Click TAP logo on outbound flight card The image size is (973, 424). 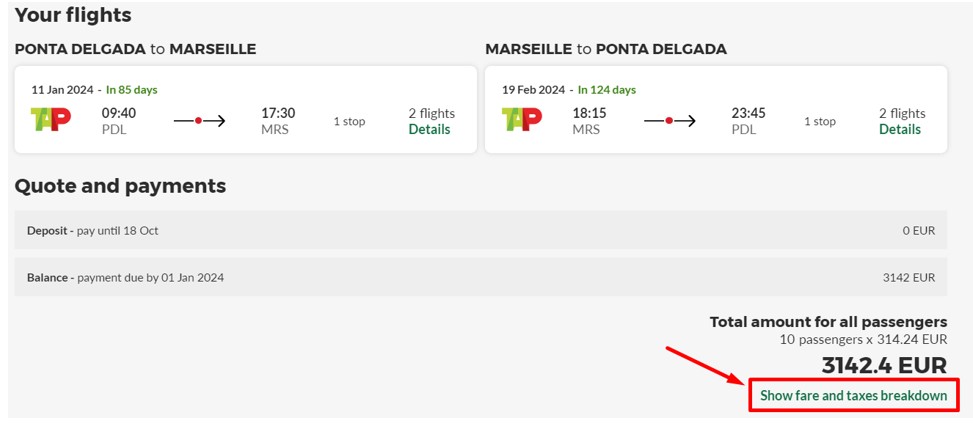pos(51,119)
